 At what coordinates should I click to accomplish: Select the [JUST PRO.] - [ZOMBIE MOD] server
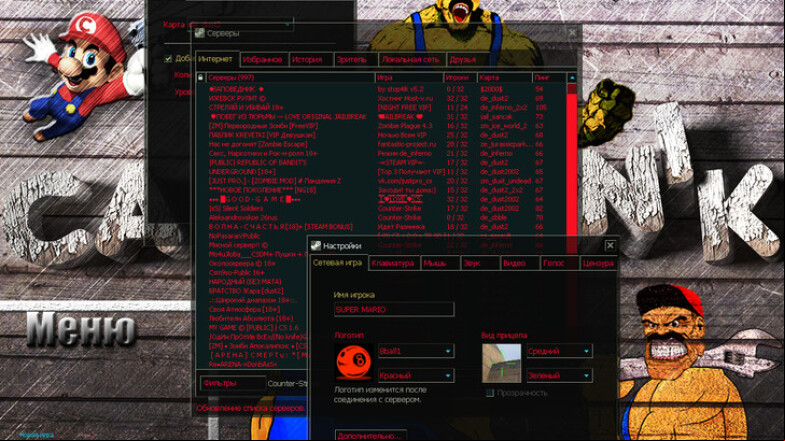coord(380,181)
